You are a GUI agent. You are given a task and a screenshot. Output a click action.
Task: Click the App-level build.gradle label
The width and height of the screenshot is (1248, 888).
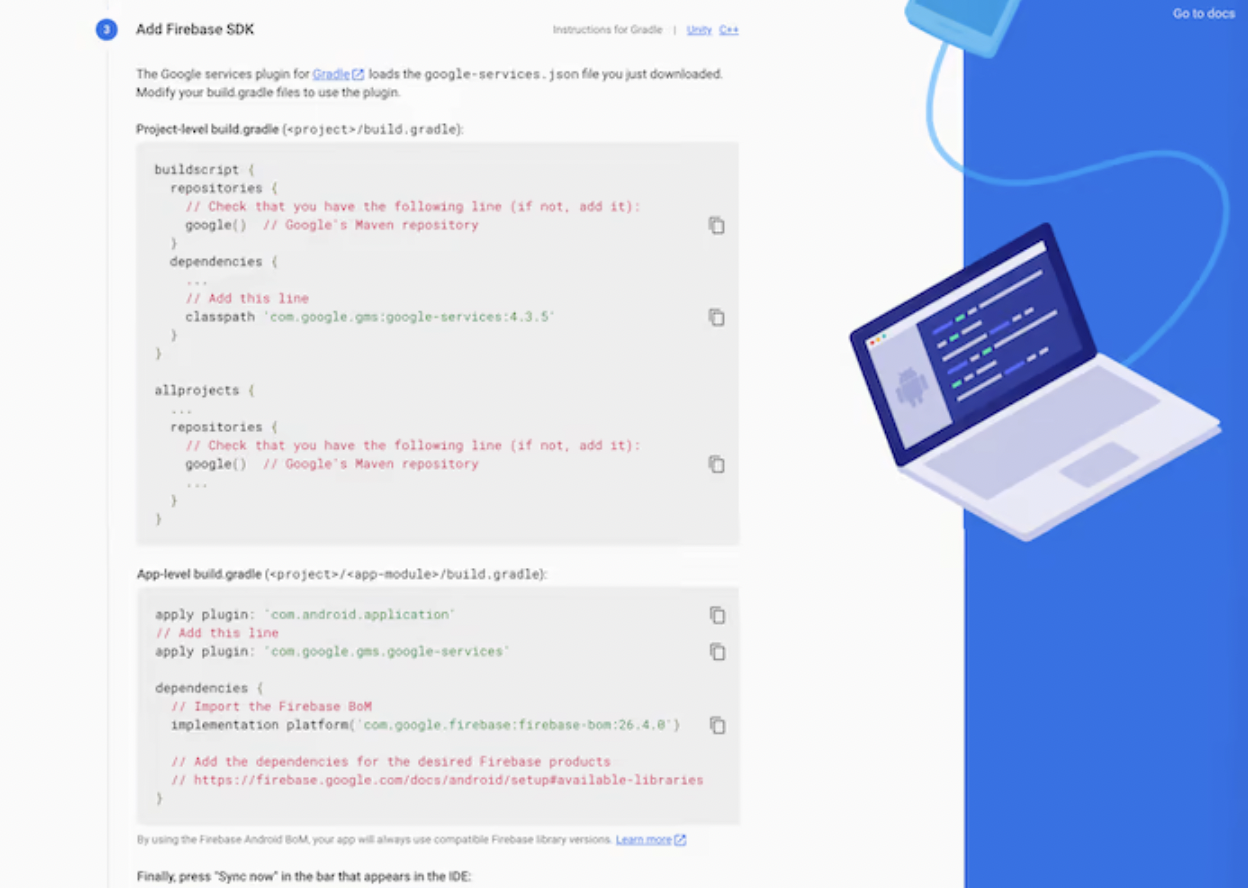tap(342, 575)
